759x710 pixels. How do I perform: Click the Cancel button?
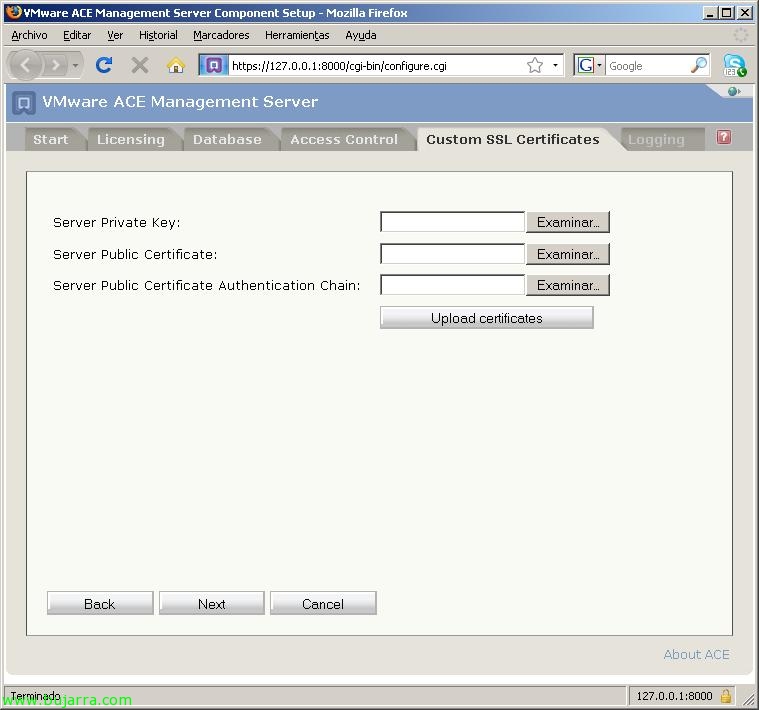[323, 604]
